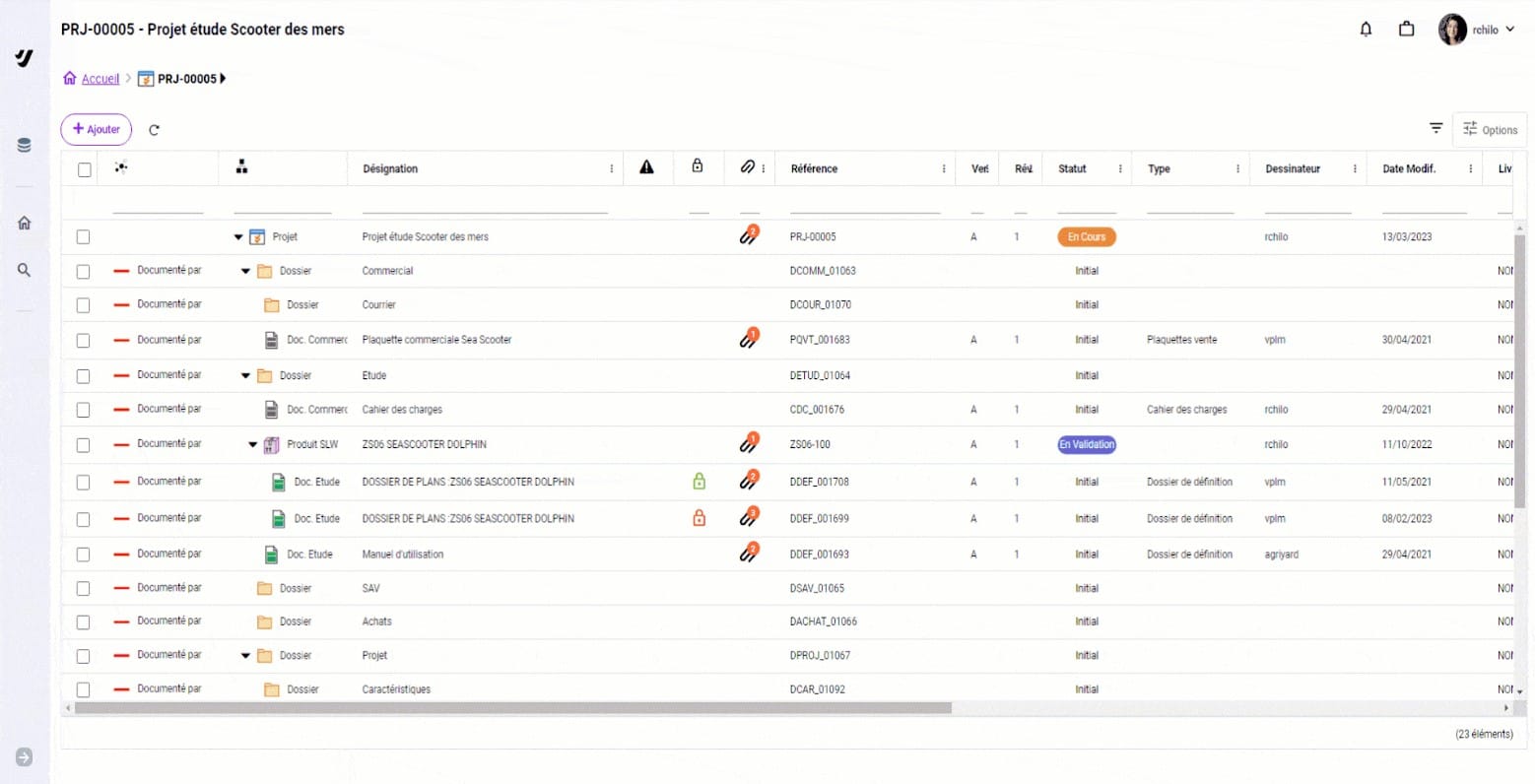The width and height of the screenshot is (1535, 784).
Task: Click attachment paperclip on PRJ-00005 row
Action: coord(749,235)
